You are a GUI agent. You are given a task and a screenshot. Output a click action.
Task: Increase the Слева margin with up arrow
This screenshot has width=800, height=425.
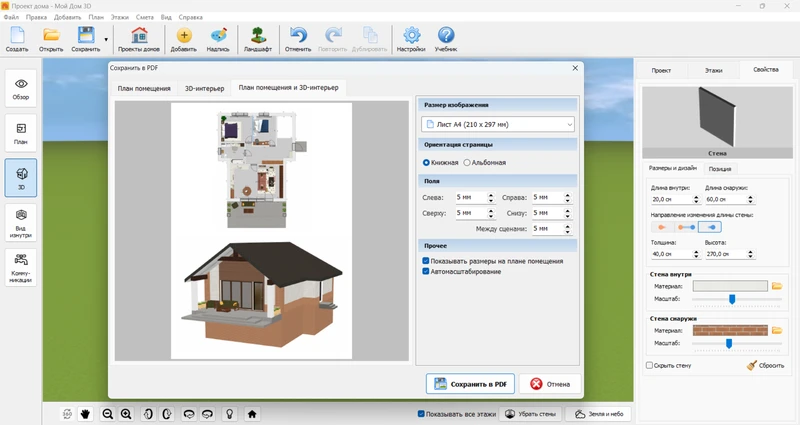(x=491, y=194)
